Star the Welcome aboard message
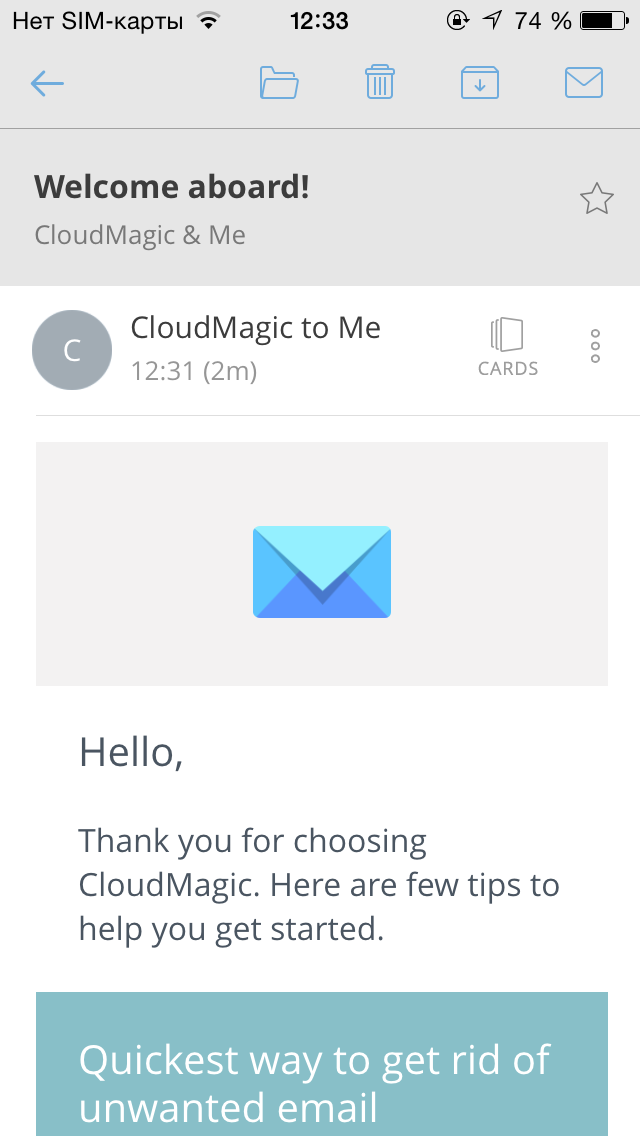The height and width of the screenshot is (1136, 640). tap(597, 199)
